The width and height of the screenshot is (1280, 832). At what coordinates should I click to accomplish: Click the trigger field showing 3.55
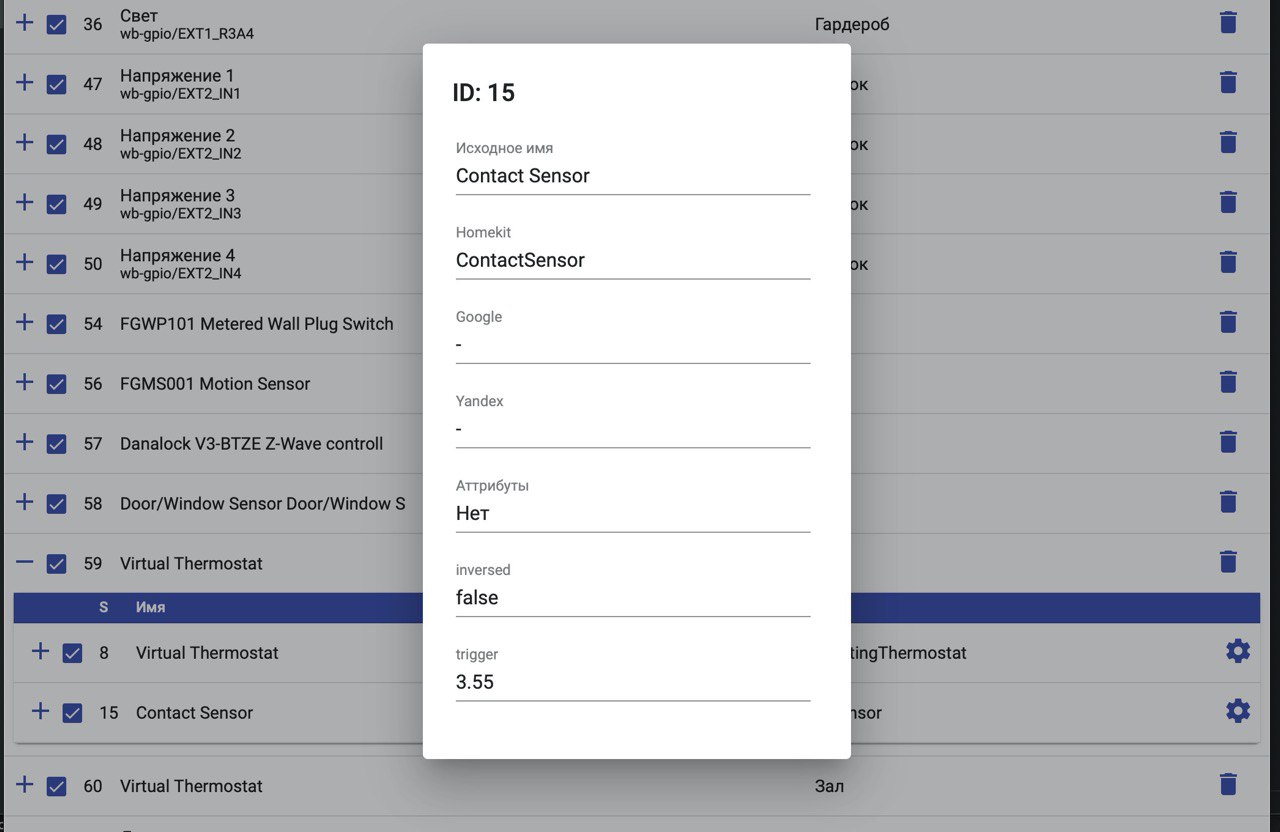click(633, 682)
